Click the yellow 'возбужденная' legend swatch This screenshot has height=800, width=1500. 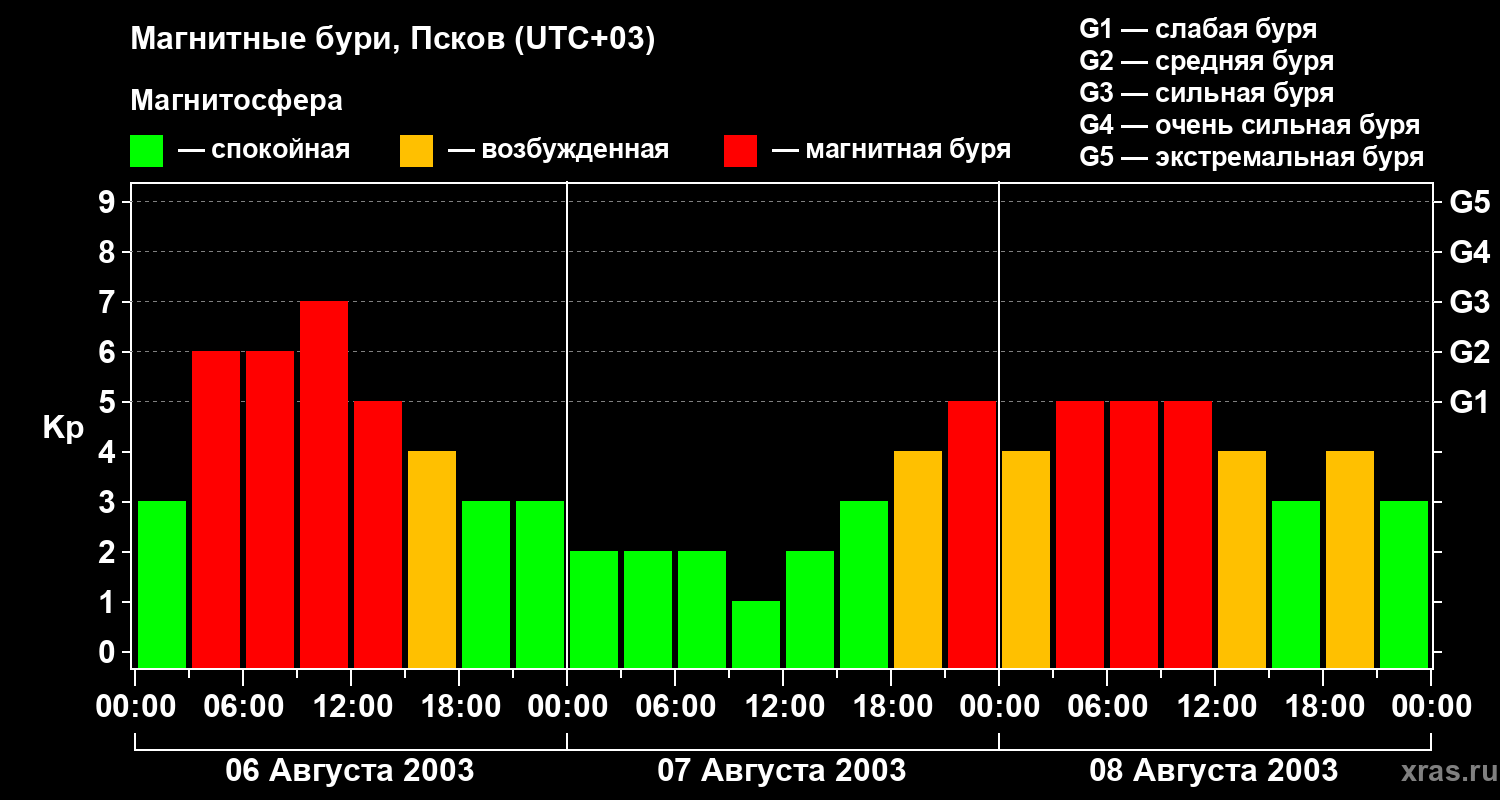point(417,151)
